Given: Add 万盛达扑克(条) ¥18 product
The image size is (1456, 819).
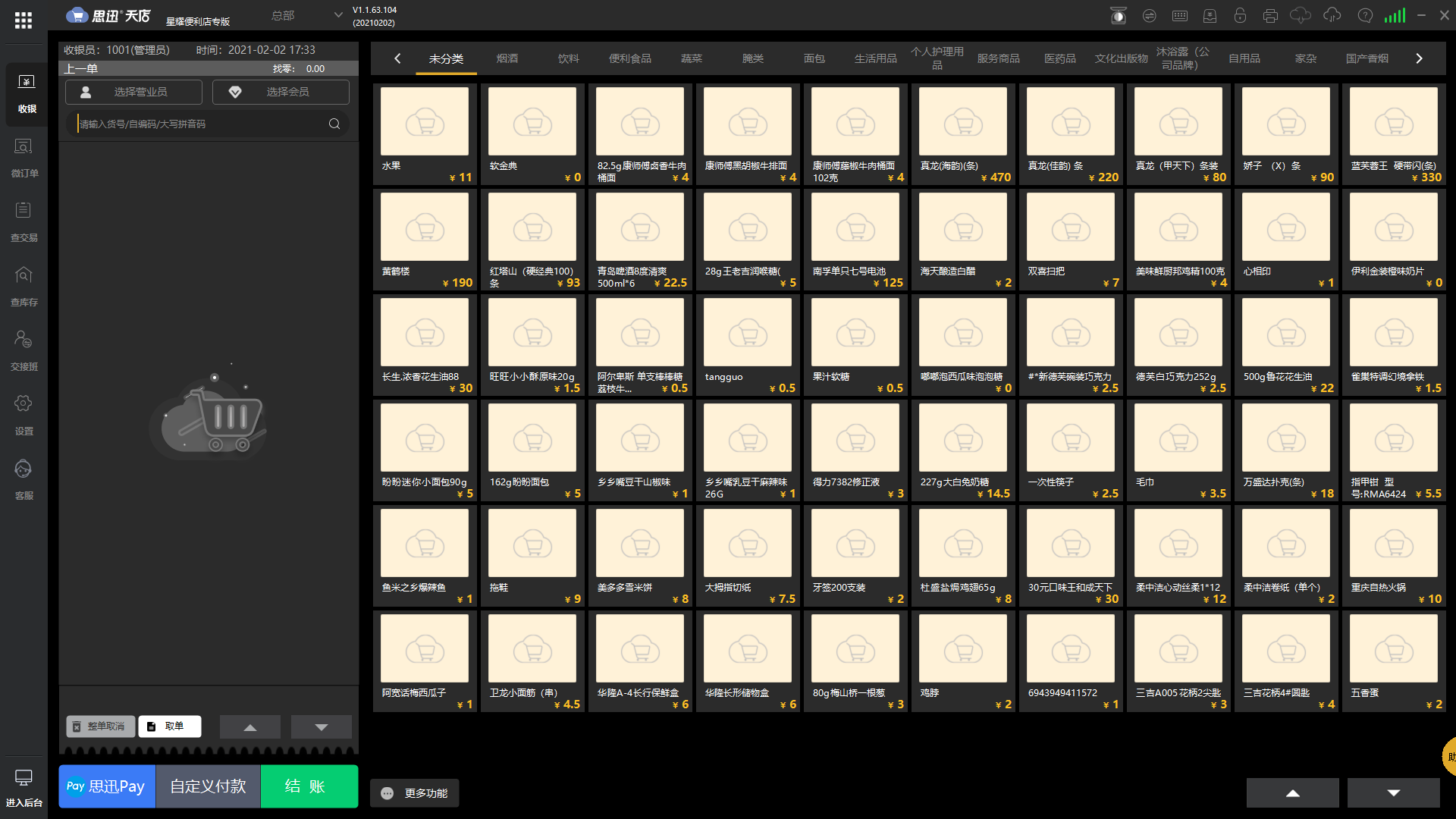Looking at the screenshot, I should [1286, 450].
